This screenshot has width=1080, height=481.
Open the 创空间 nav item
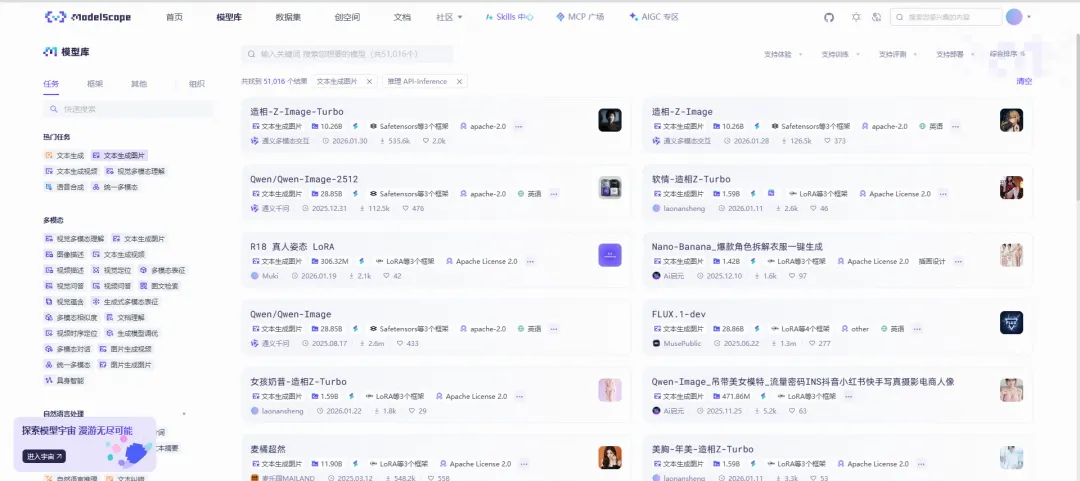(347, 17)
